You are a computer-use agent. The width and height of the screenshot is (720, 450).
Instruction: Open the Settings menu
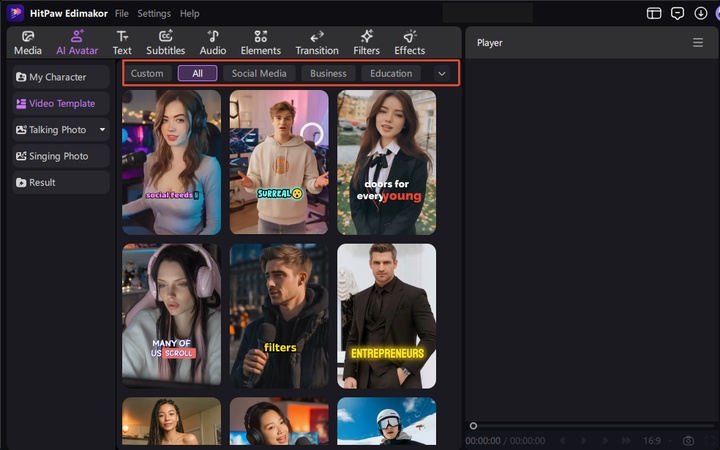coord(154,13)
